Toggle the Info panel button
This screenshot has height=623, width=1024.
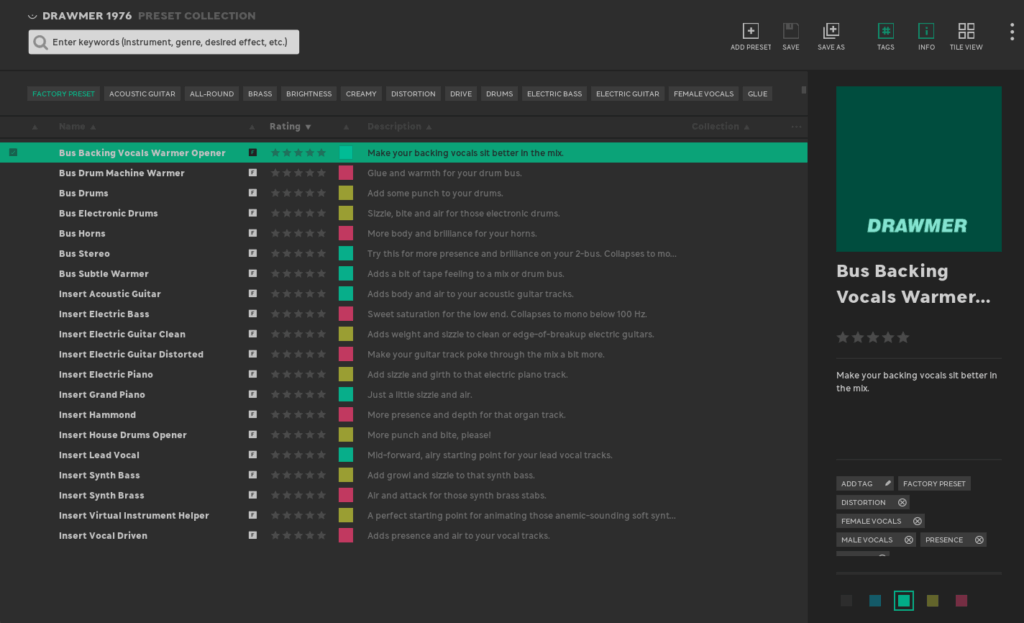click(x=926, y=31)
